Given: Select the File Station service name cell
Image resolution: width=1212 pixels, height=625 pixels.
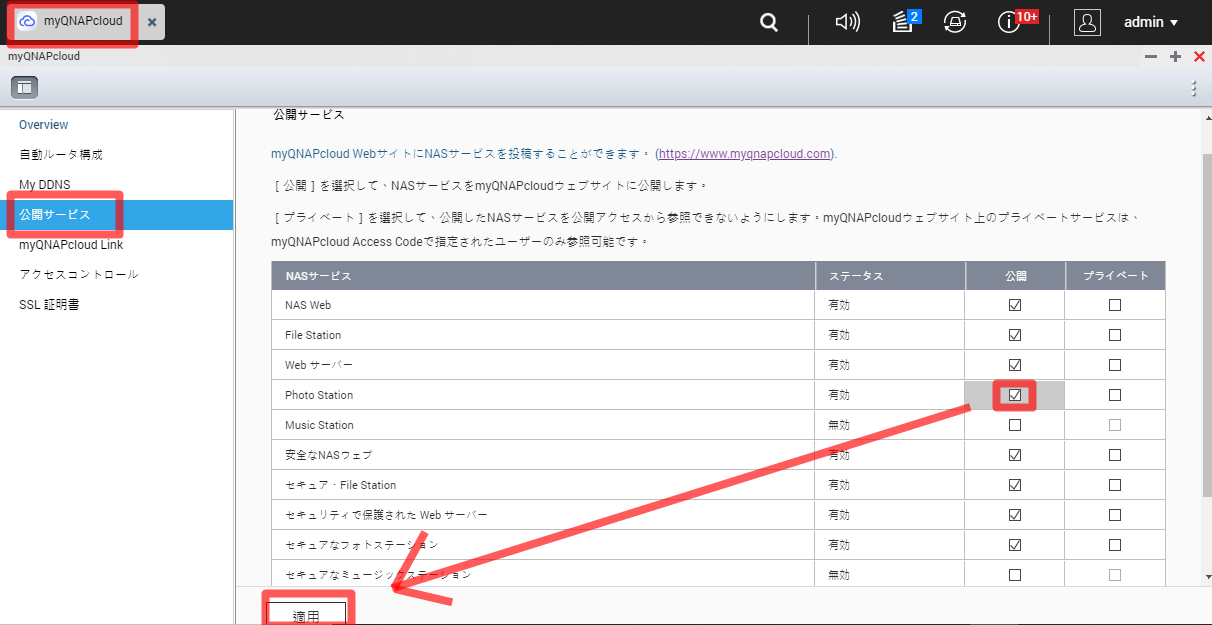Looking at the screenshot, I should tap(543, 335).
